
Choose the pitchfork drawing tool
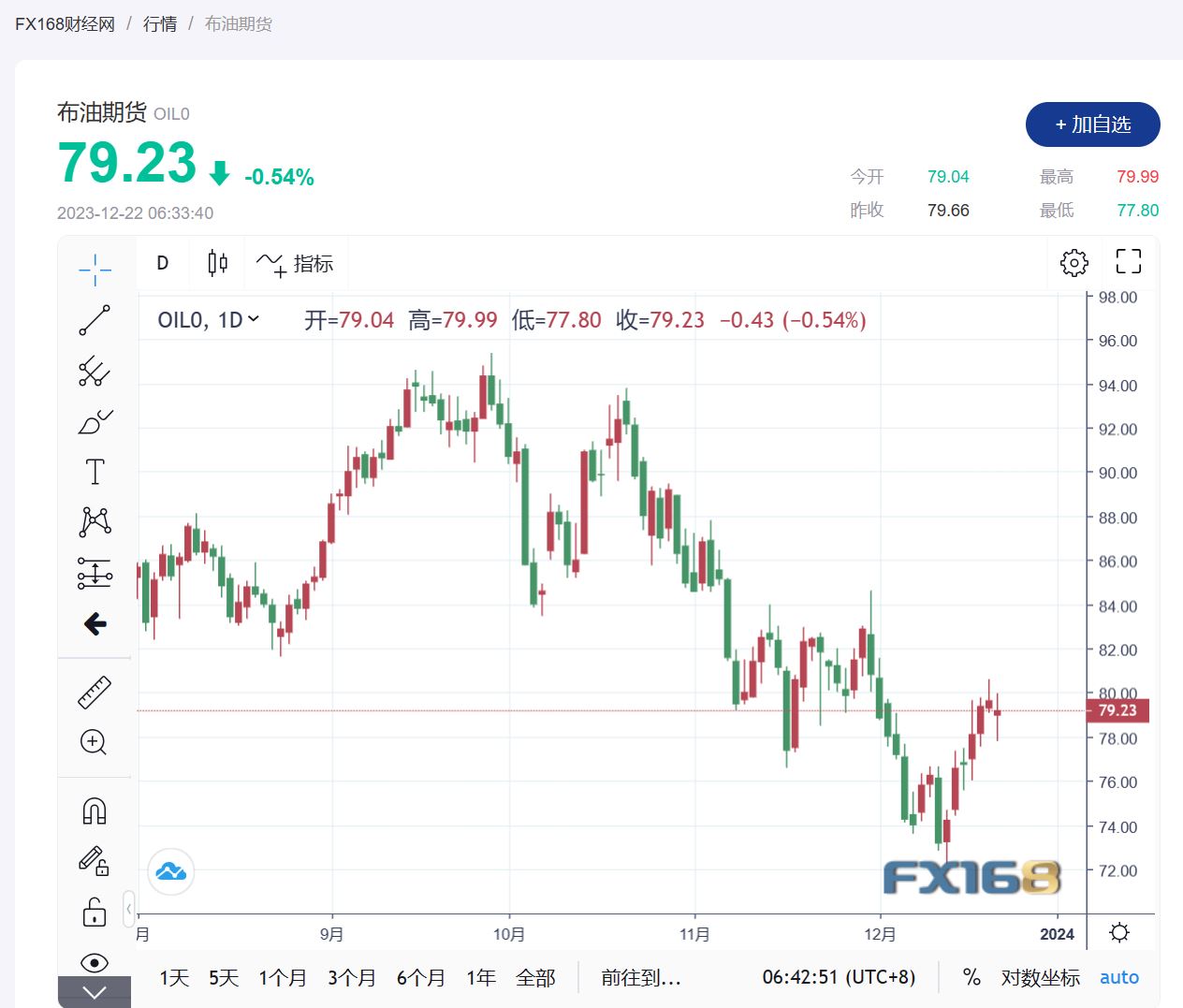point(95,371)
